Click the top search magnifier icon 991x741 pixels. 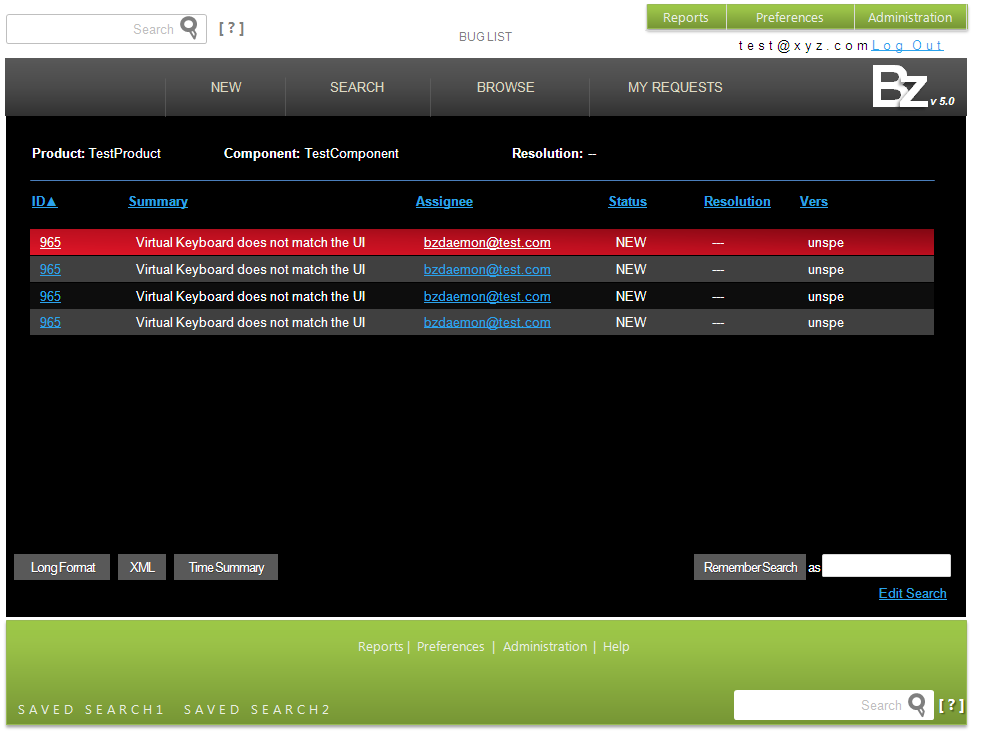188,28
